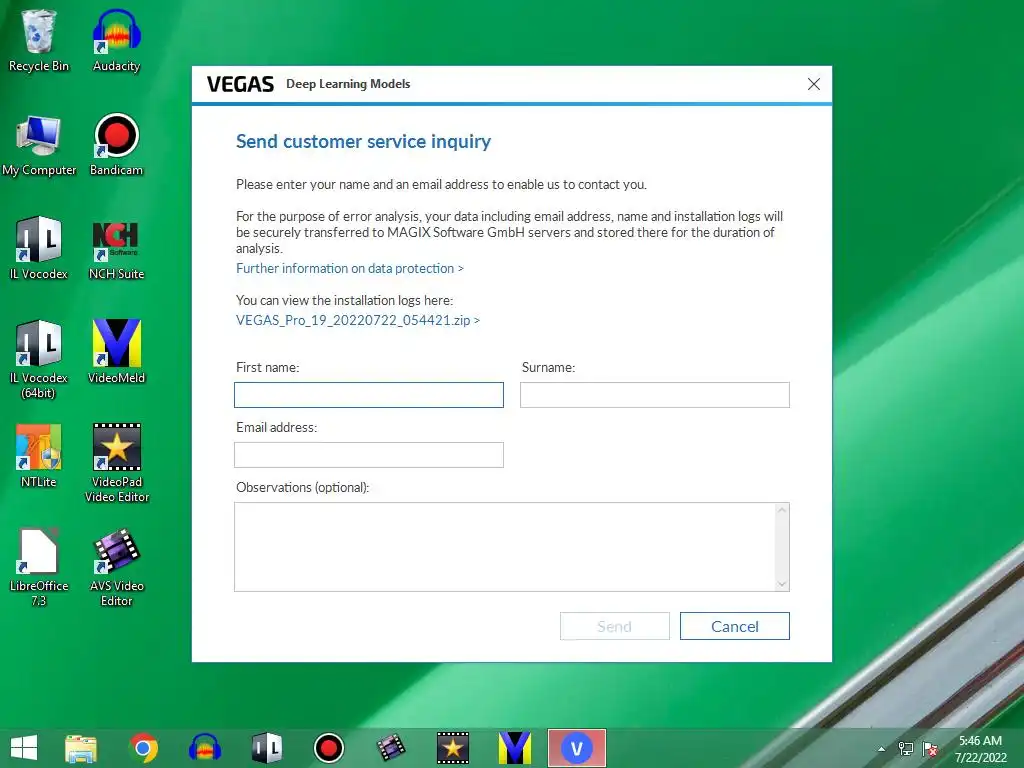Screen dimensions: 1024x768
Task: Select the IL Vocodex (64bit) desktop shortcut
Action: [39, 360]
